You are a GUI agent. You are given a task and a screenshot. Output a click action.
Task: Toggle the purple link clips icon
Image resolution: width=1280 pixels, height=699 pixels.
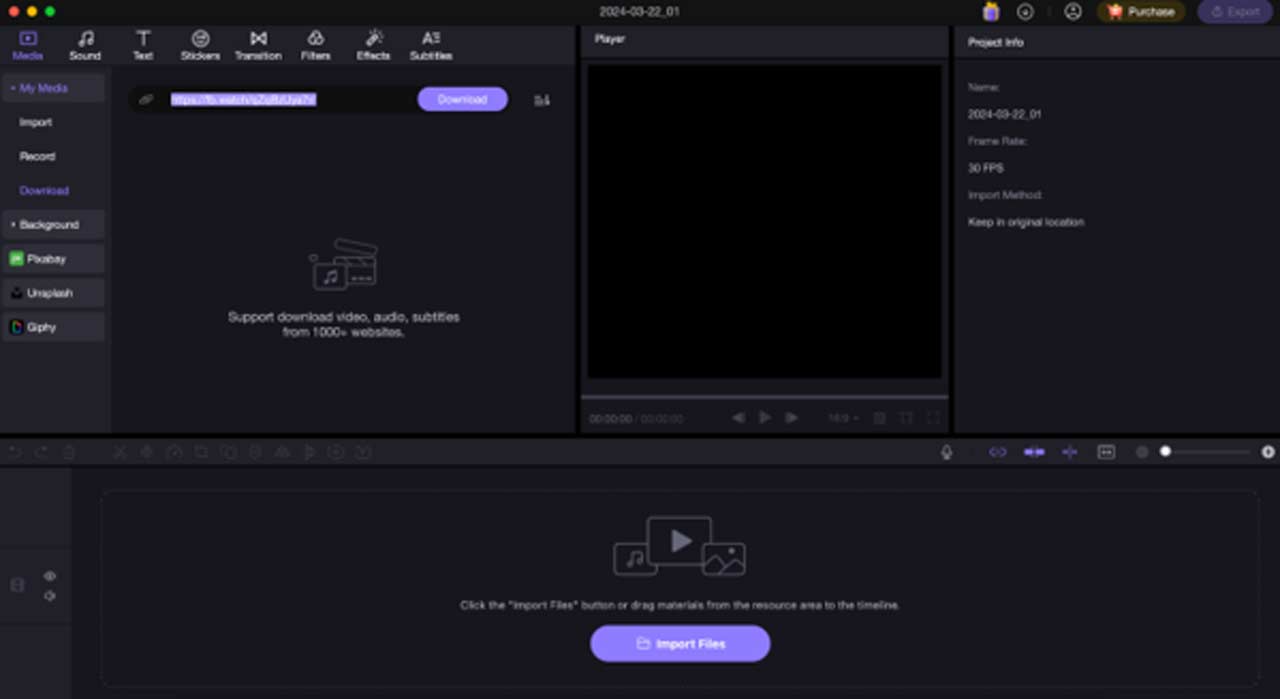[997, 452]
